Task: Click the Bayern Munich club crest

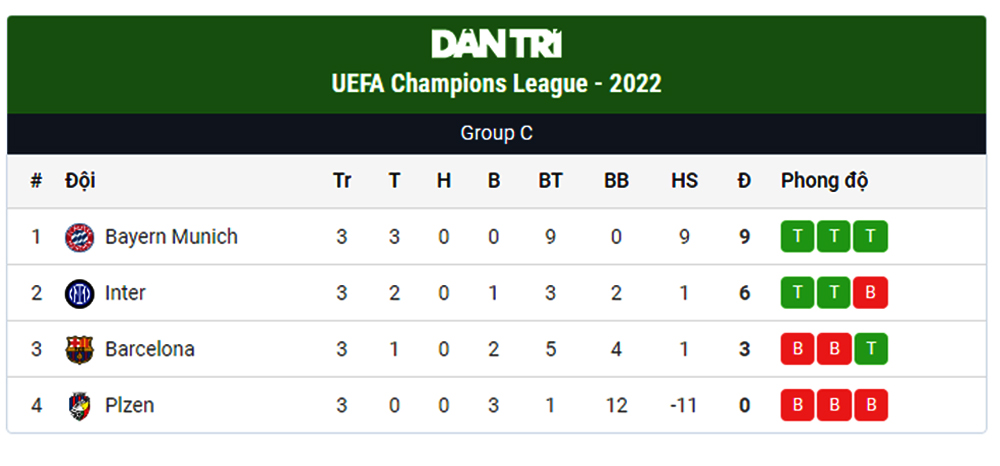Action: (80, 237)
